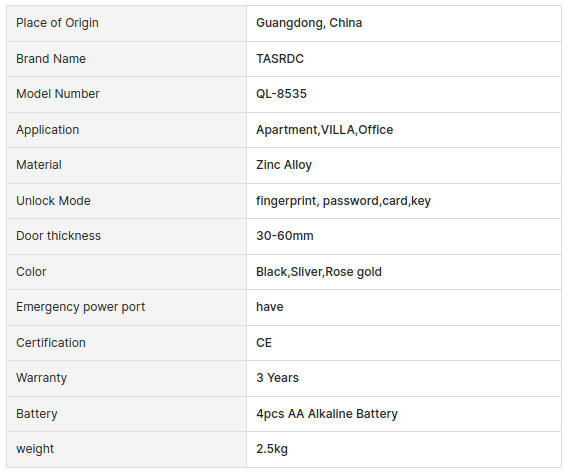565x472 pixels.
Task: Click the Application row label
Action: (48, 130)
